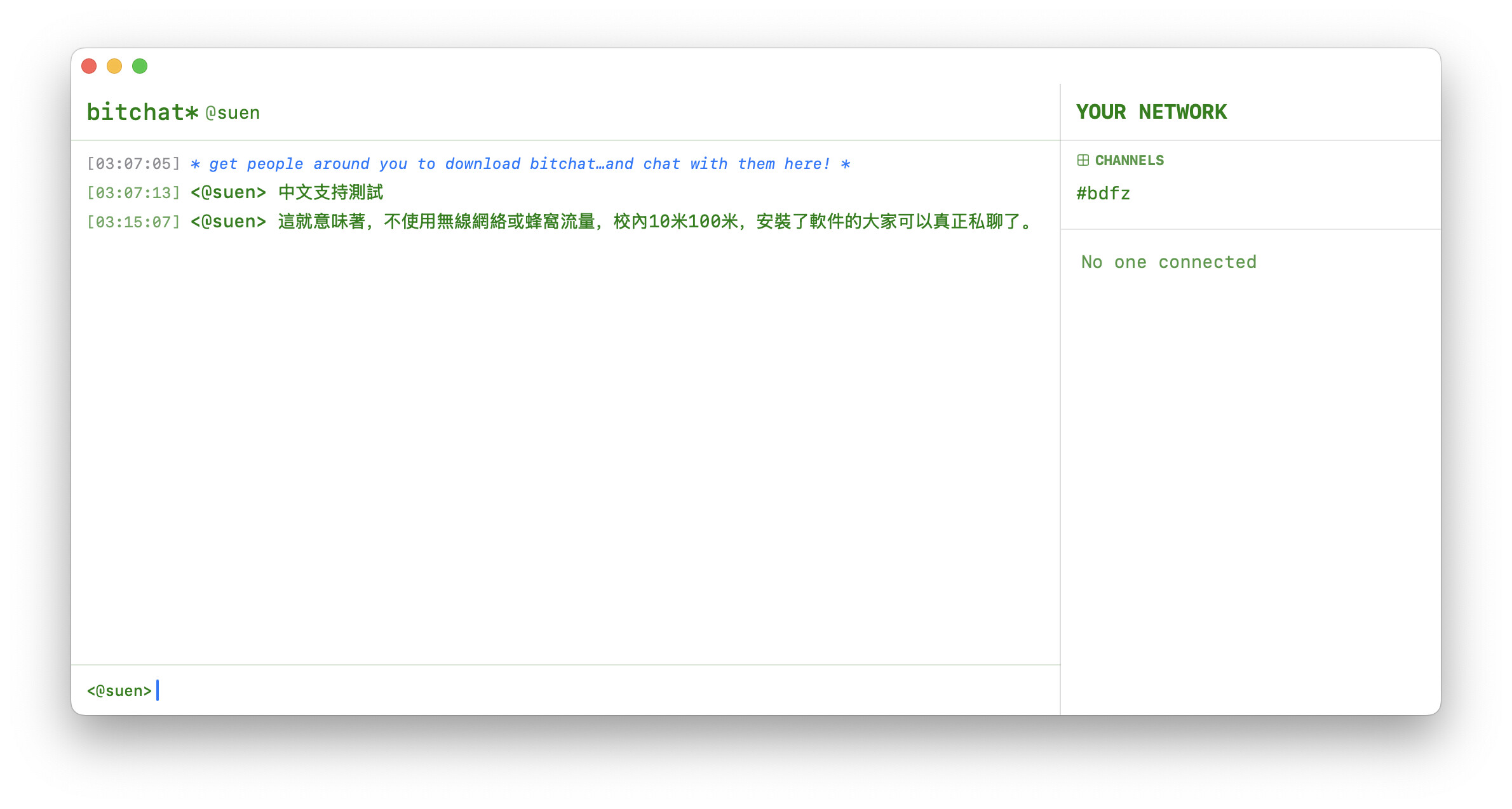1512x809 pixels.
Task: Minimize the window with the yellow button
Action: [114, 66]
